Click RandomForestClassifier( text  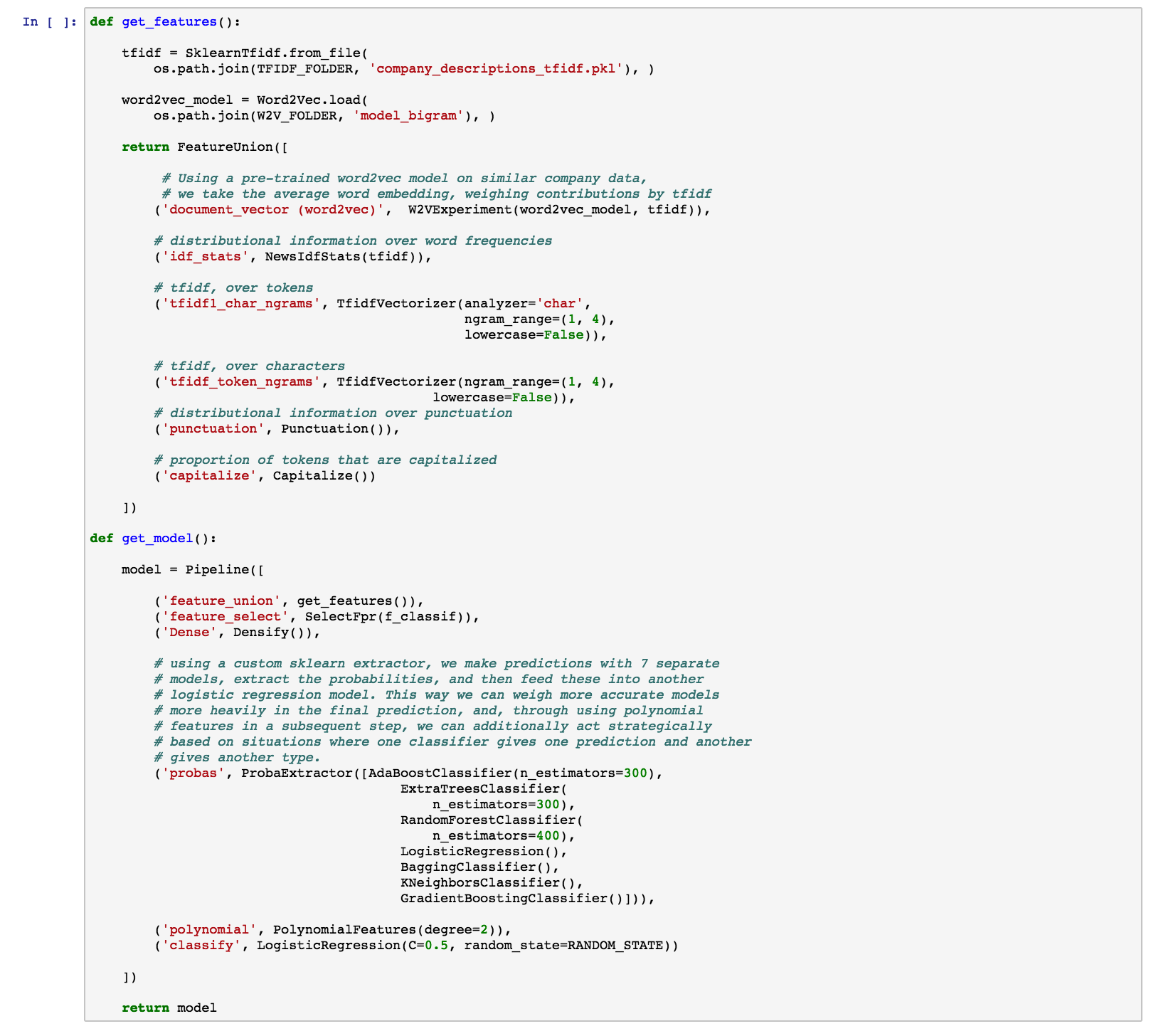[x=492, y=820]
